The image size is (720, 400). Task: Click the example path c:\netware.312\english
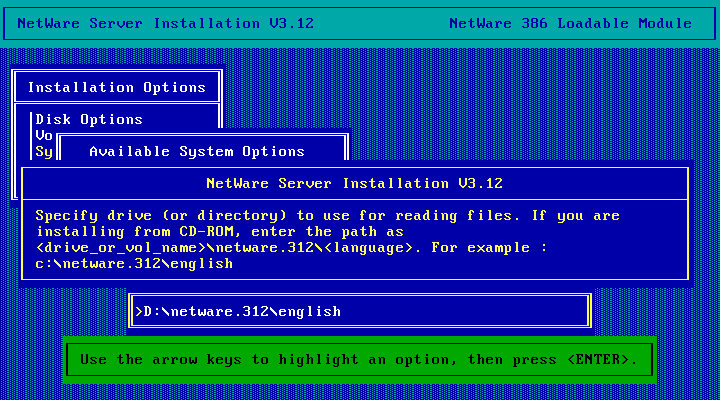pyautogui.click(x=134, y=264)
